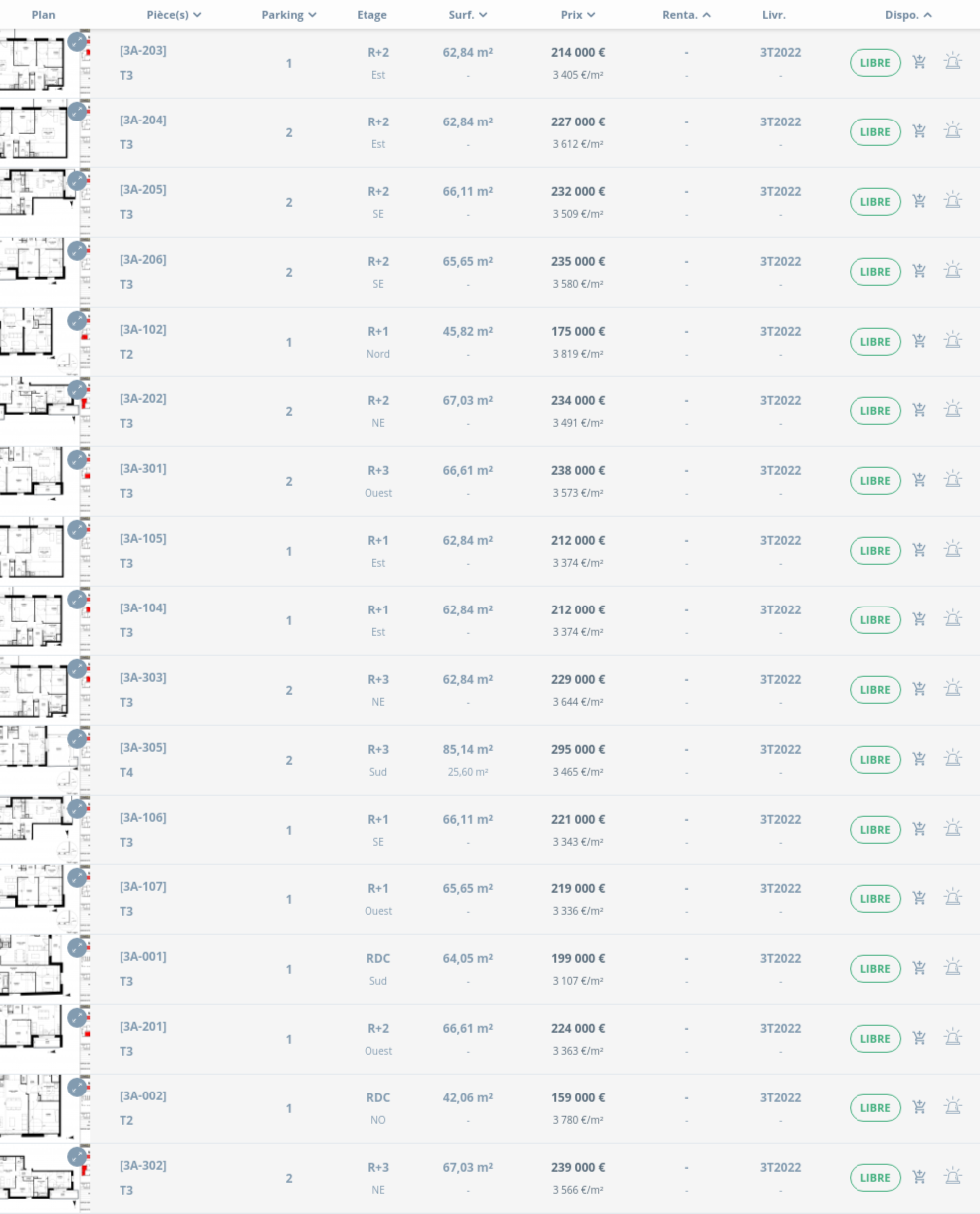
Task: Click the alert siren icon for lot 3A-204
Action: [953, 131]
